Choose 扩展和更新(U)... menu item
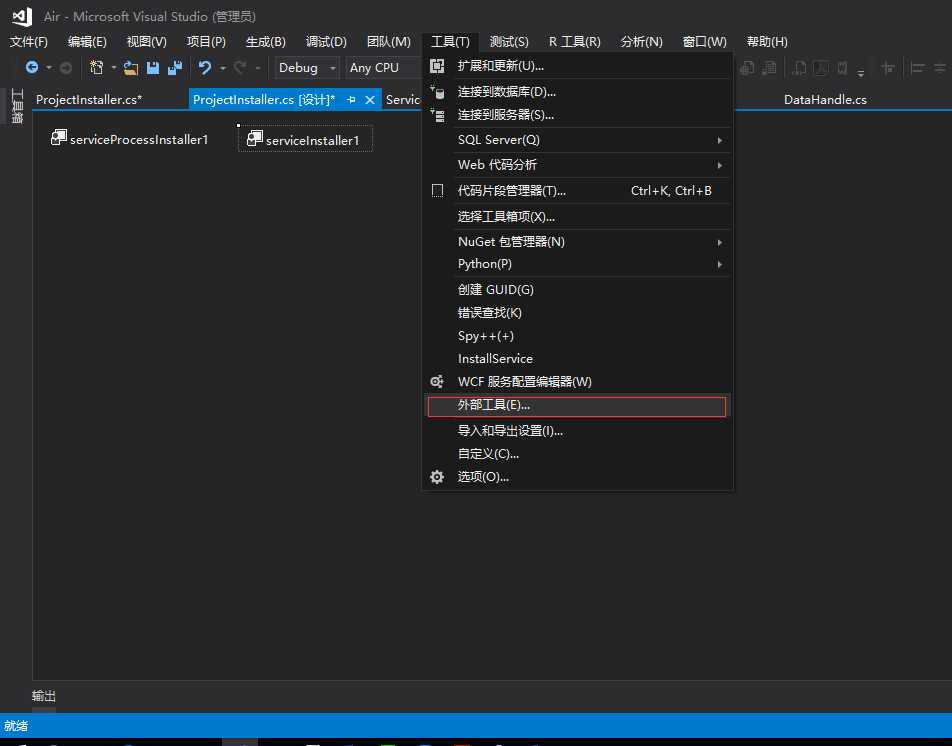The width and height of the screenshot is (952, 746). point(577,66)
